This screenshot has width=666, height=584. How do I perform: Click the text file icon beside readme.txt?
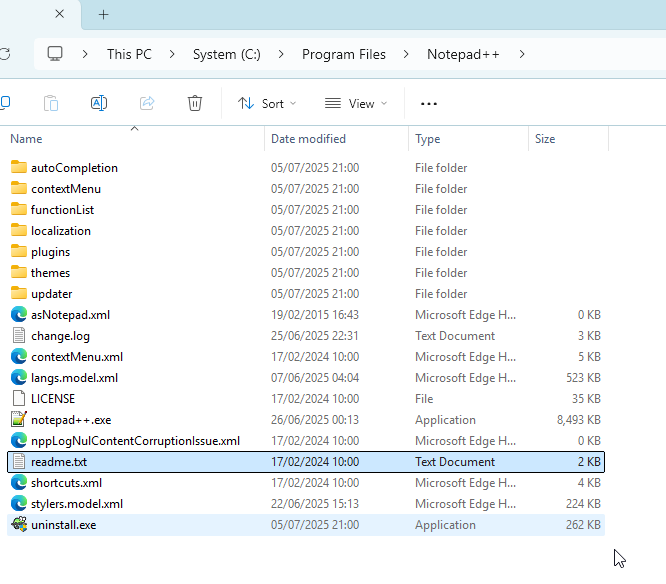tap(19, 462)
